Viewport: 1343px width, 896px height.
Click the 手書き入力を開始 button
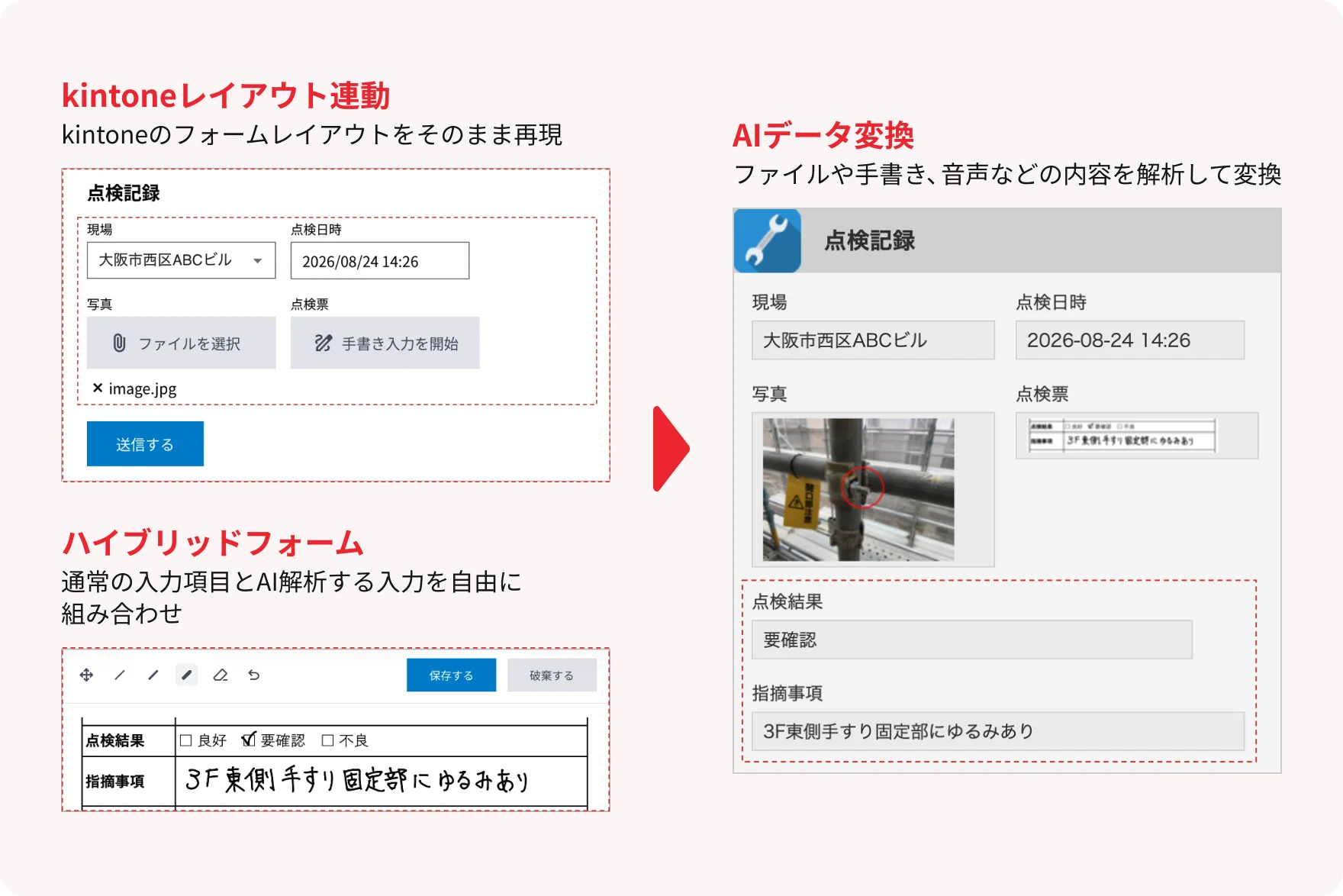(x=385, y=343)
